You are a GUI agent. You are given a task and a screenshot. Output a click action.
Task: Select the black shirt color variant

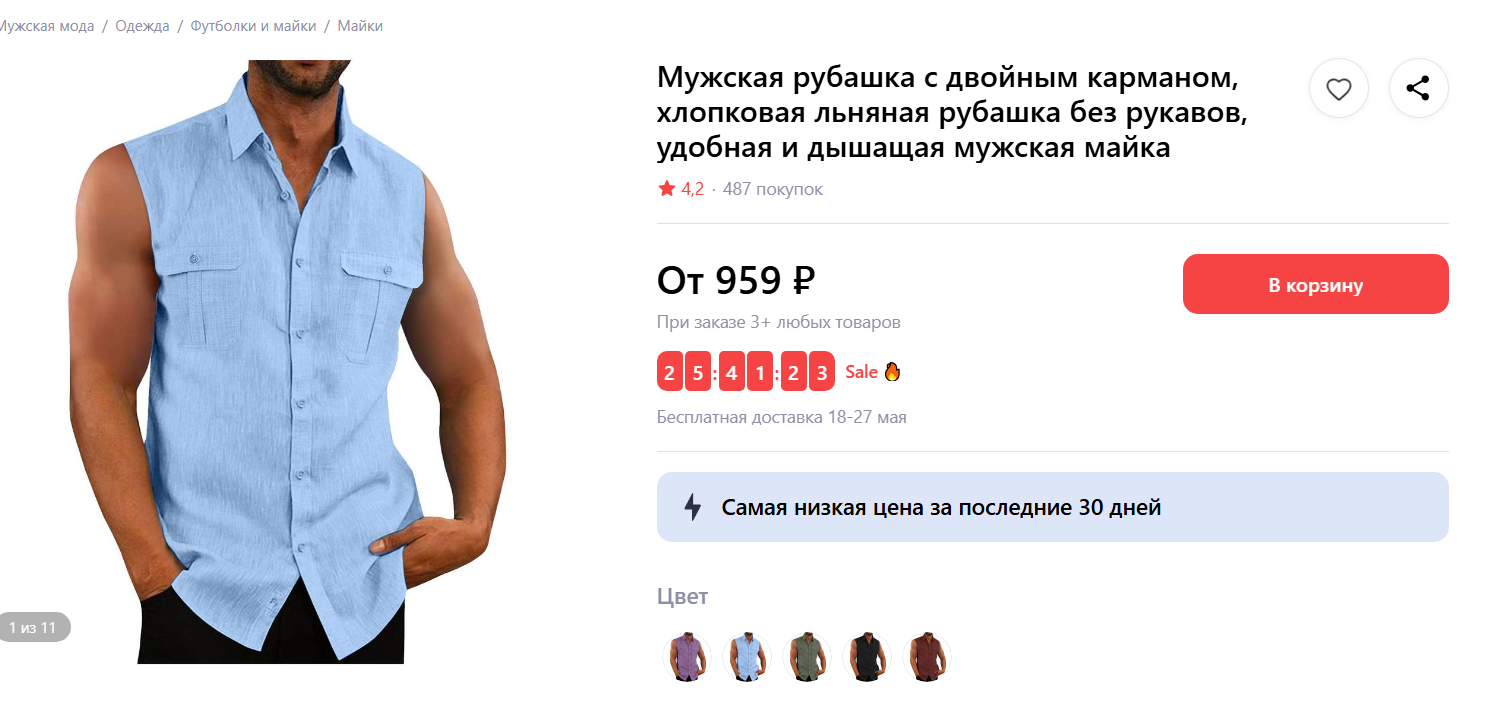click(x=866, y=657)
